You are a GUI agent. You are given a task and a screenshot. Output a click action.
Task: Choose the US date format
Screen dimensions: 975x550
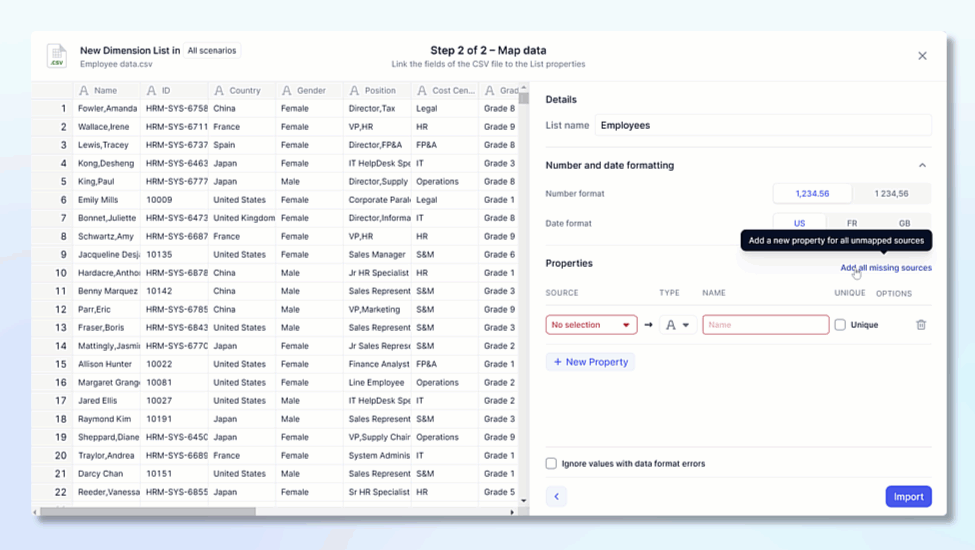[x=799, y=222]
